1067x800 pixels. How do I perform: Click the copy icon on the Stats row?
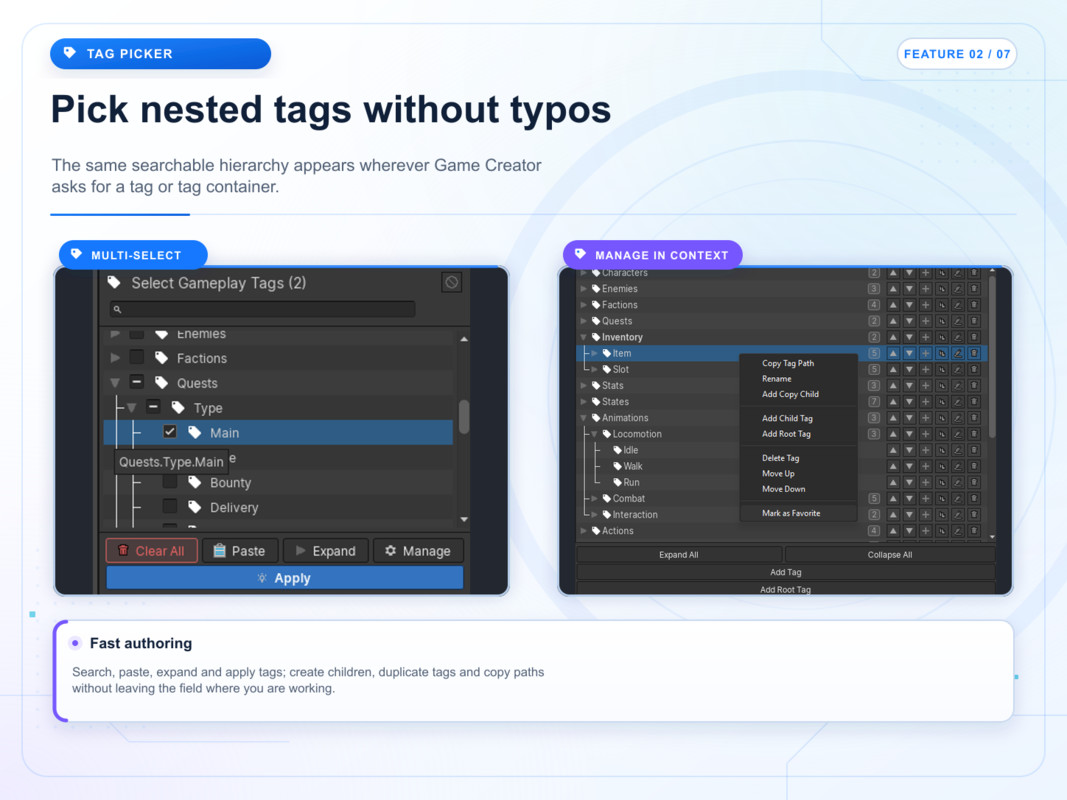tap(942, 385)
